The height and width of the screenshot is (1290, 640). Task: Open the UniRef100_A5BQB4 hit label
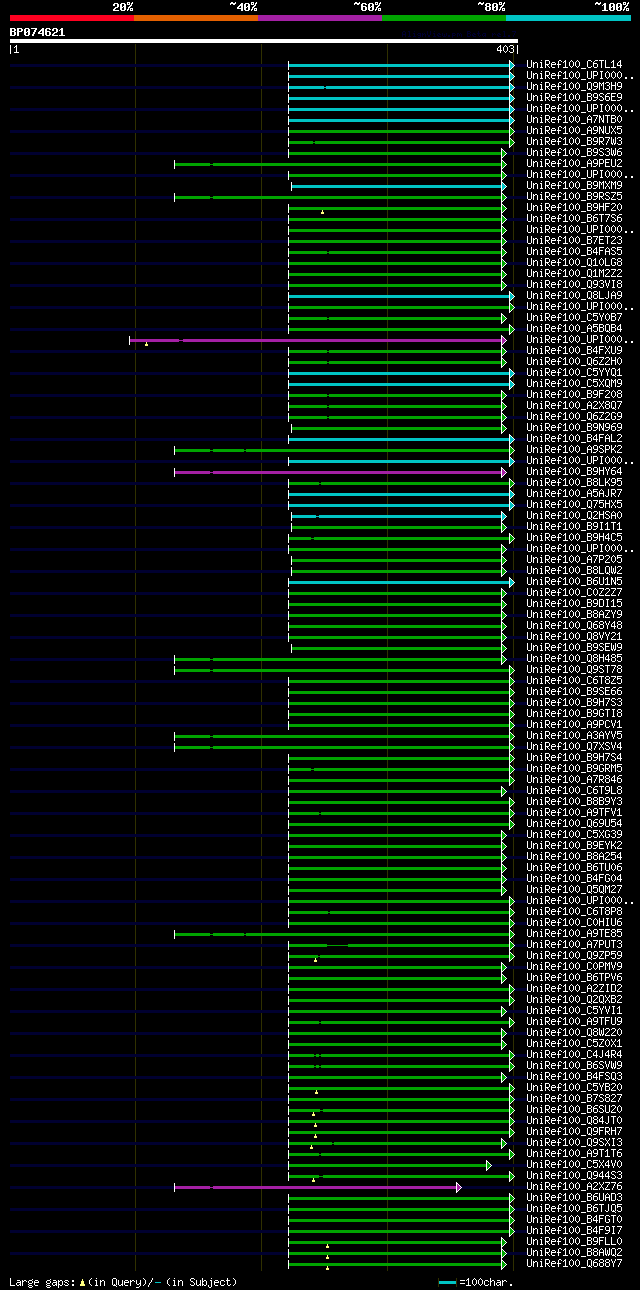(574, 329)
